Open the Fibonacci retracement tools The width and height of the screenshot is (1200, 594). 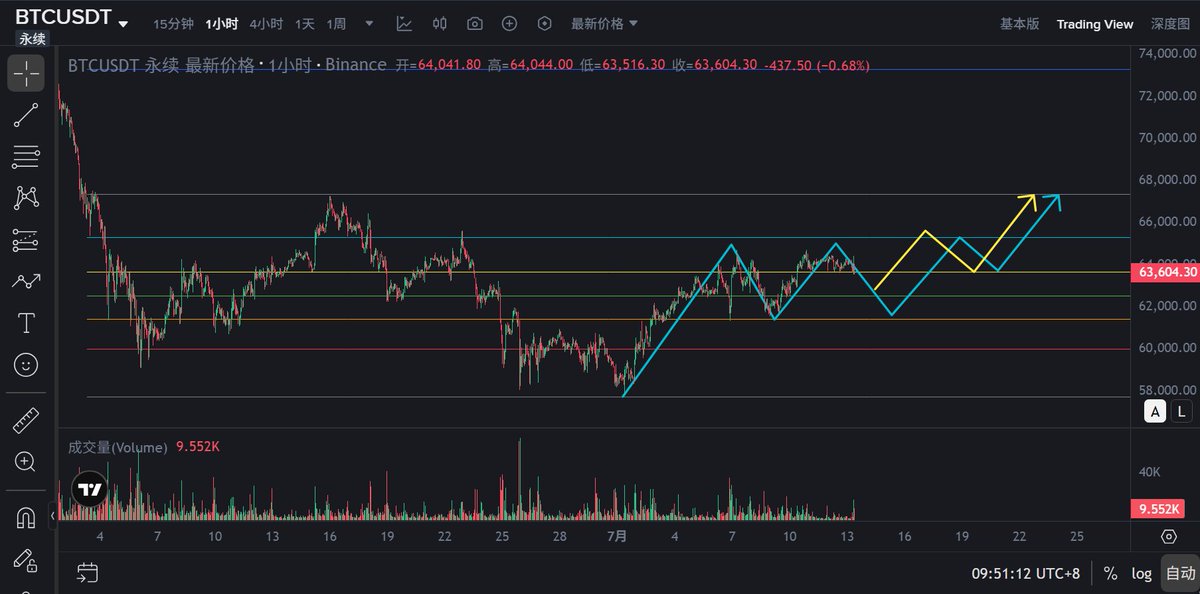pos(26,157)
